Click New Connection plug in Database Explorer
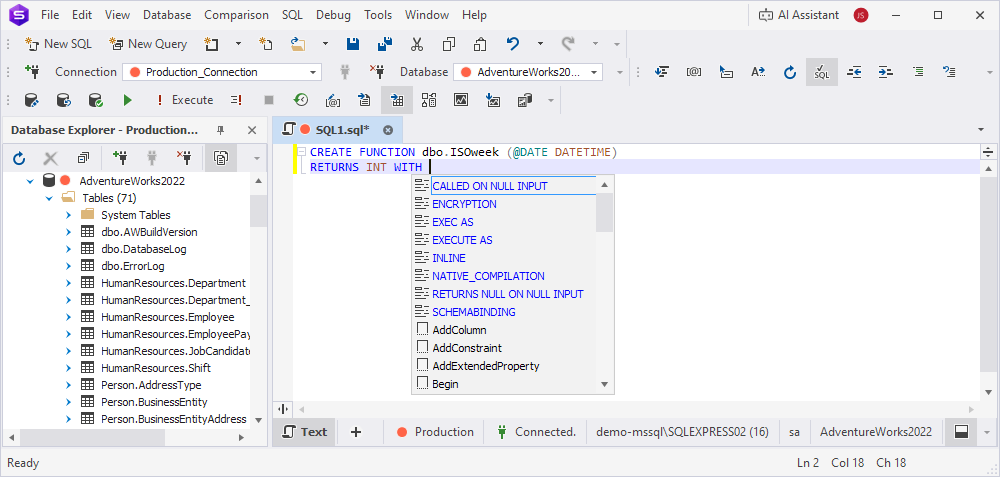Image resolution: width=1000 pixels, height=477 pixels. [x=120, y=158]
